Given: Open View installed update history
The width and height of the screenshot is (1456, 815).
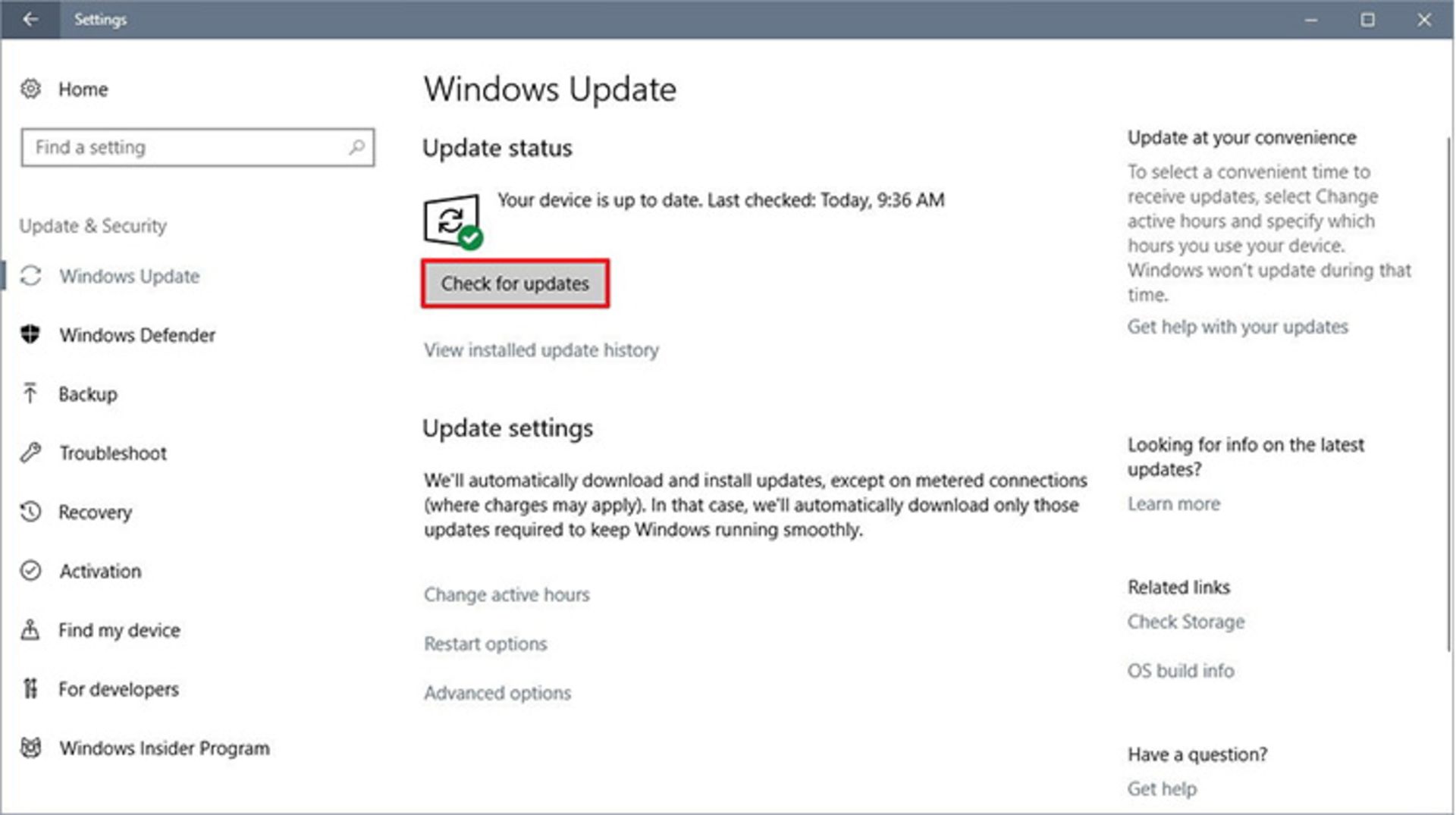Looking at the screenshot, I should coord(541,350).
